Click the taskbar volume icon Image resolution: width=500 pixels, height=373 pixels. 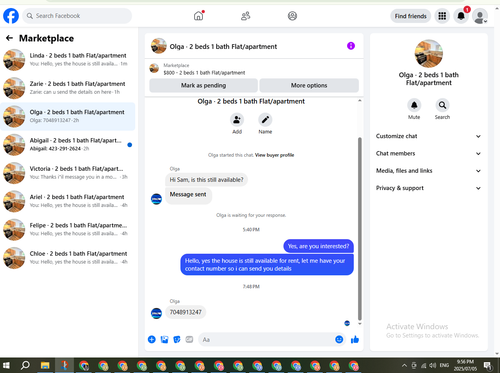433,365
